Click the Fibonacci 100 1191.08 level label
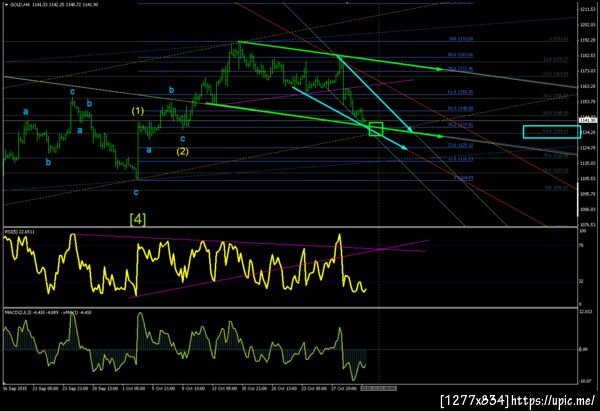Image resolution: width=600 pixels, height=411 pixels. (461, 39)
